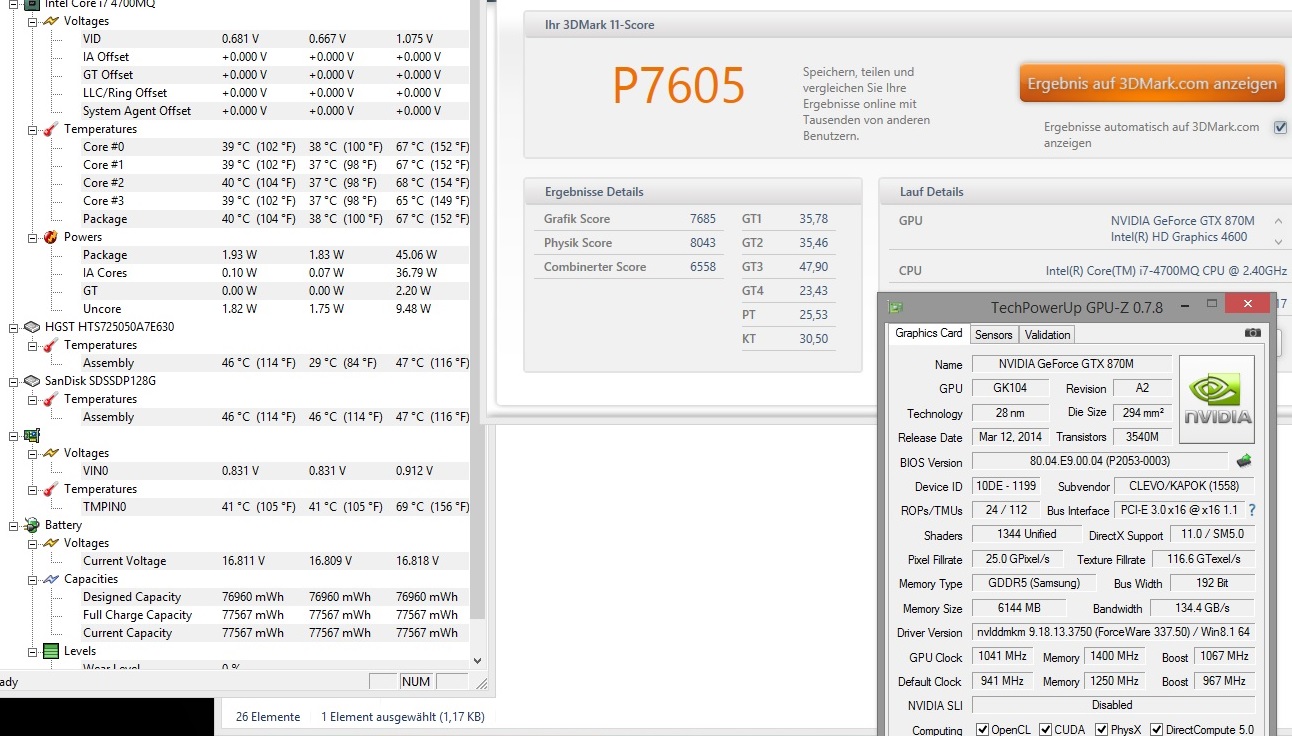
Task: Toggle the OpenCL checkbox in GPU-Z
Action: (982, 730)
